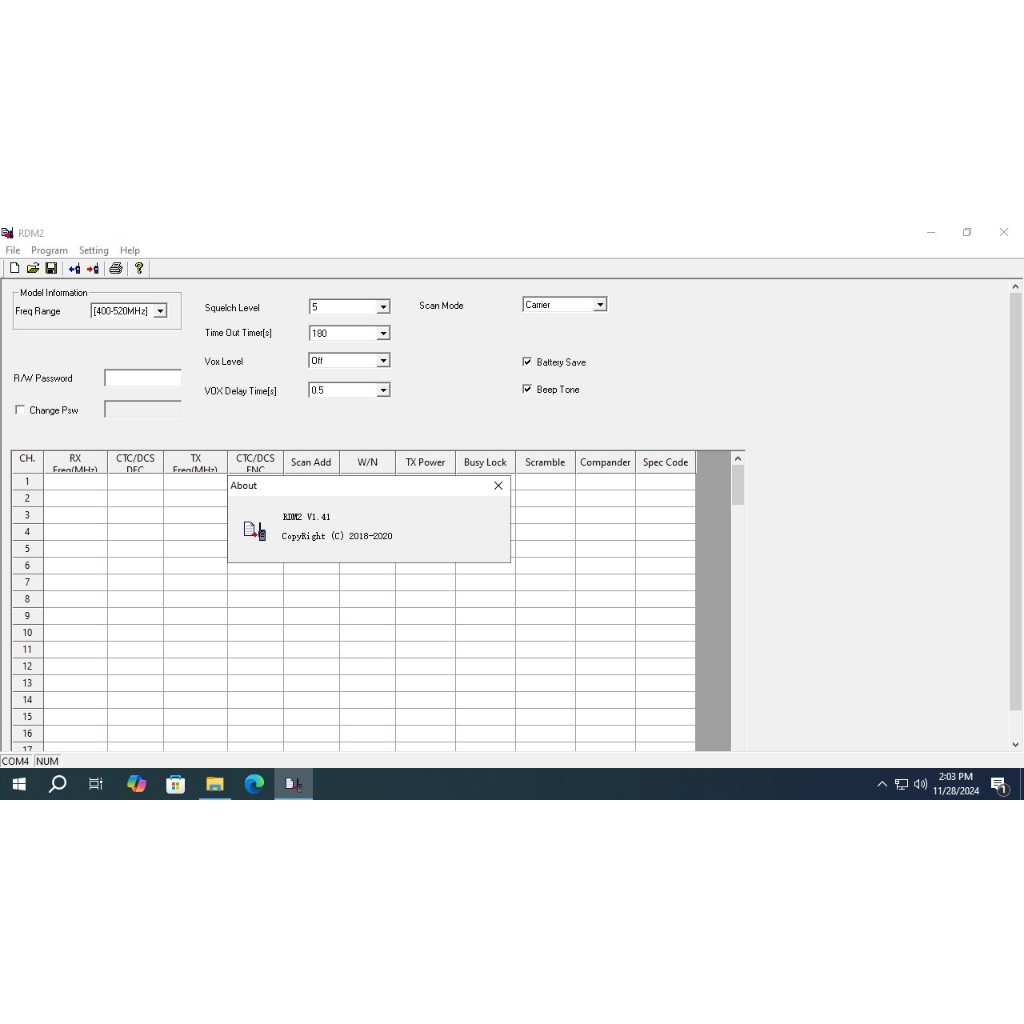Click the channel table vertical scrollbar thumb
The image size is (1024, 1024).
pyautogui.click(x=738, y=485)
